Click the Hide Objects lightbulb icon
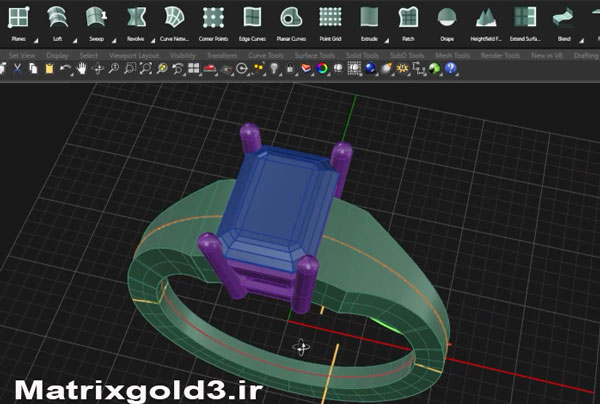The height and width of the screenshot is (404, 600). tap(274, 69)
